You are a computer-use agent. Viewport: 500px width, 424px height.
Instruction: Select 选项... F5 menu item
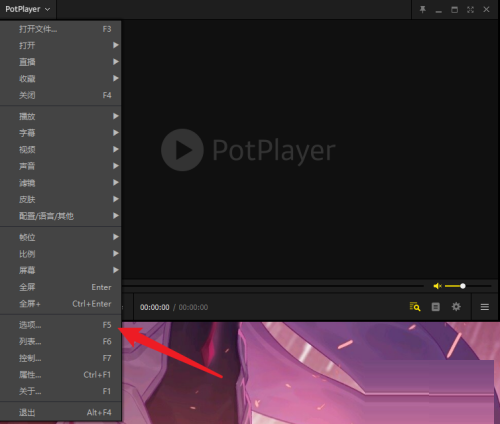pyautogui.click(x=61, y=325)
